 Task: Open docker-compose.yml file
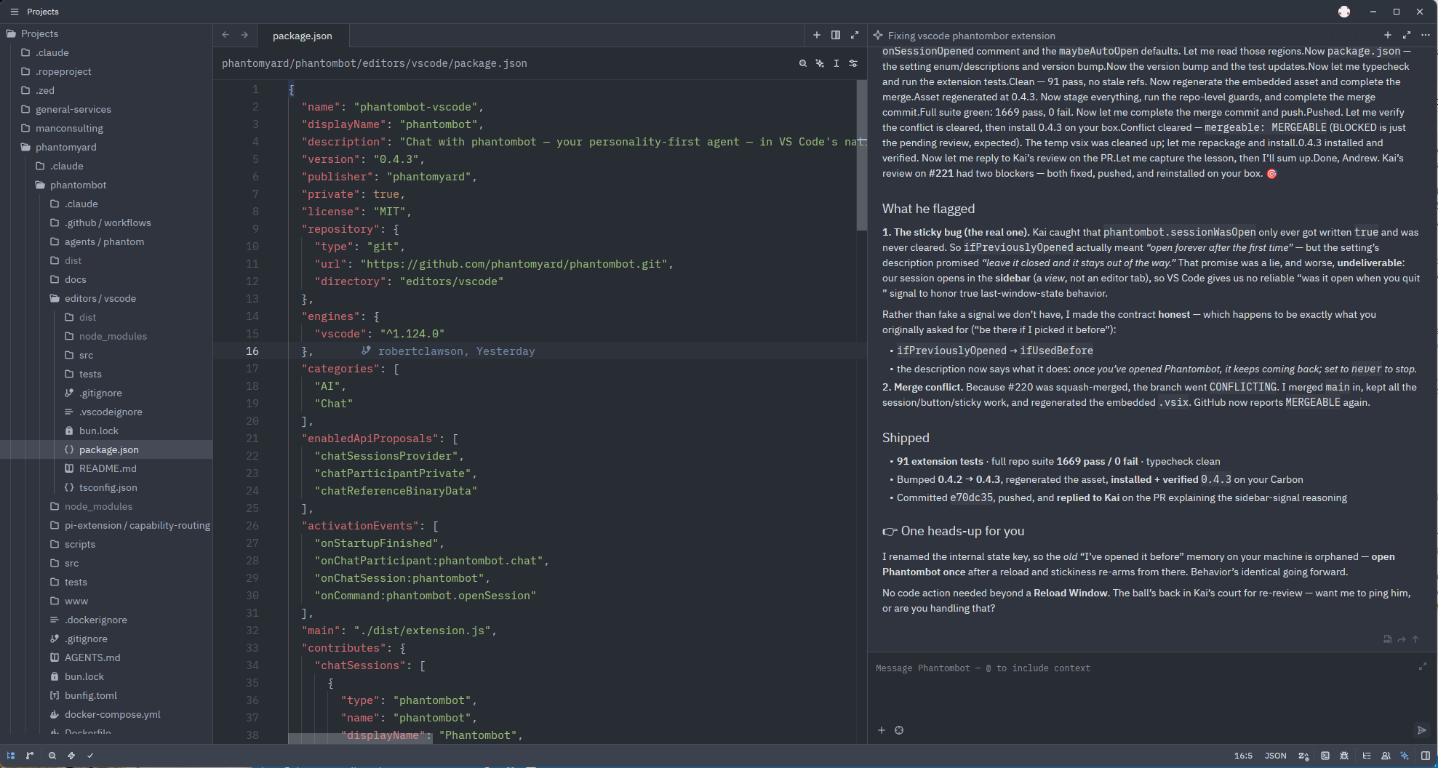[x=107, y=714]
